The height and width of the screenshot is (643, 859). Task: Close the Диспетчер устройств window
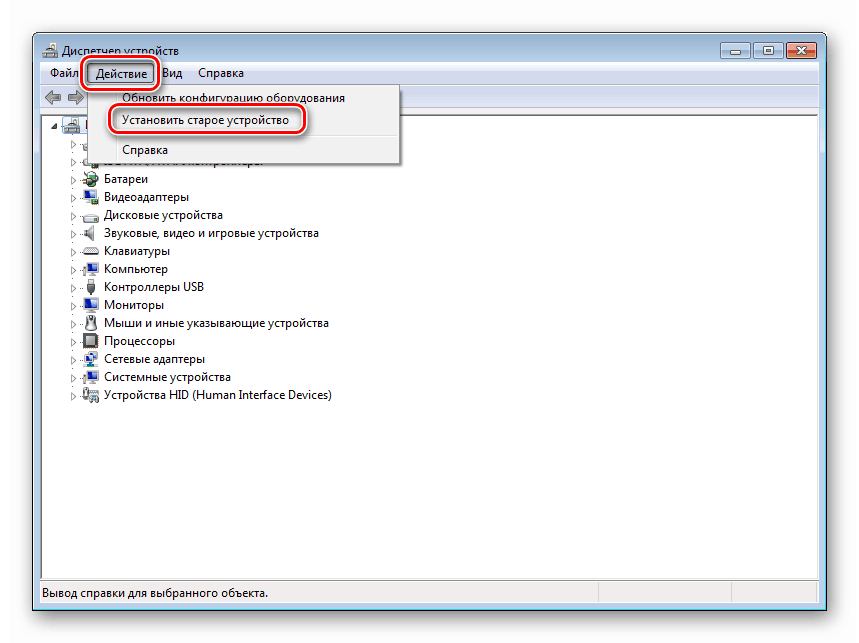[x=801, y=51]
